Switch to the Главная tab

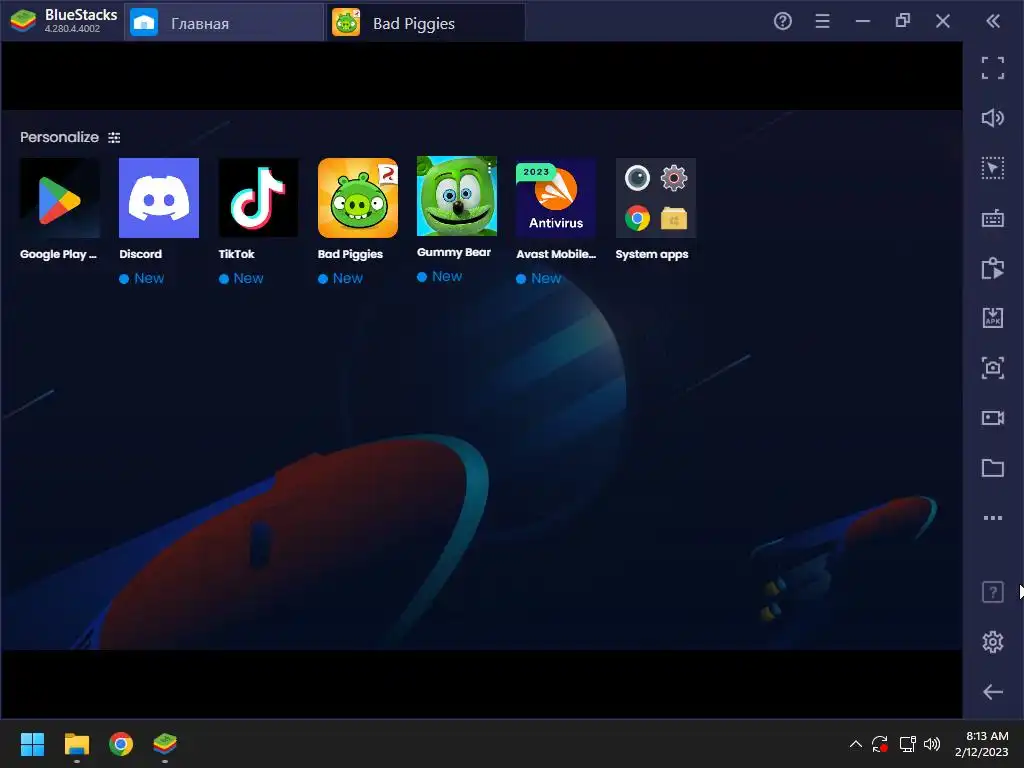(x=223, y=23)
